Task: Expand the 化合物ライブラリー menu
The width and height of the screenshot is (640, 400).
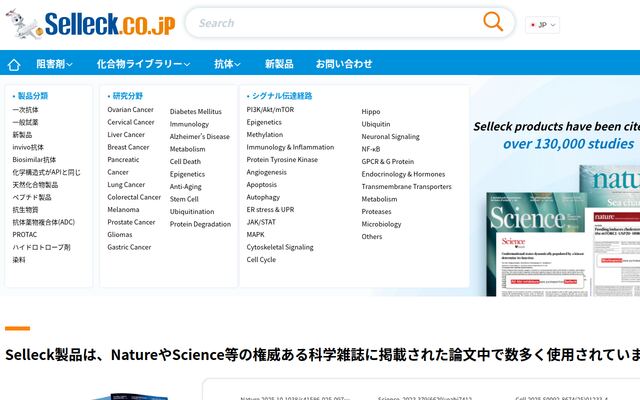Action: tap(143, 64)
